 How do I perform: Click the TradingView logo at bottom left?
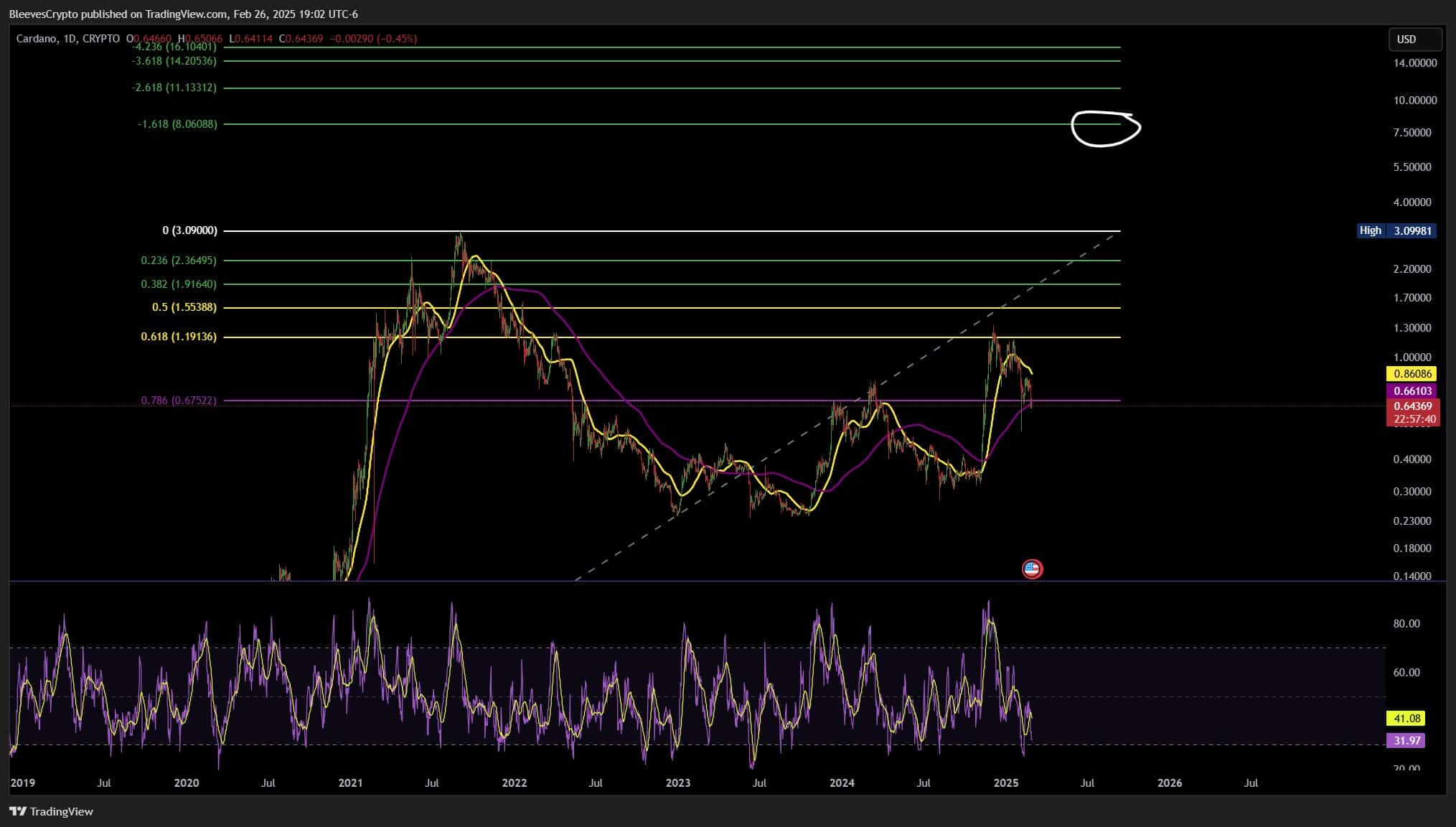[x=52, y=811]
